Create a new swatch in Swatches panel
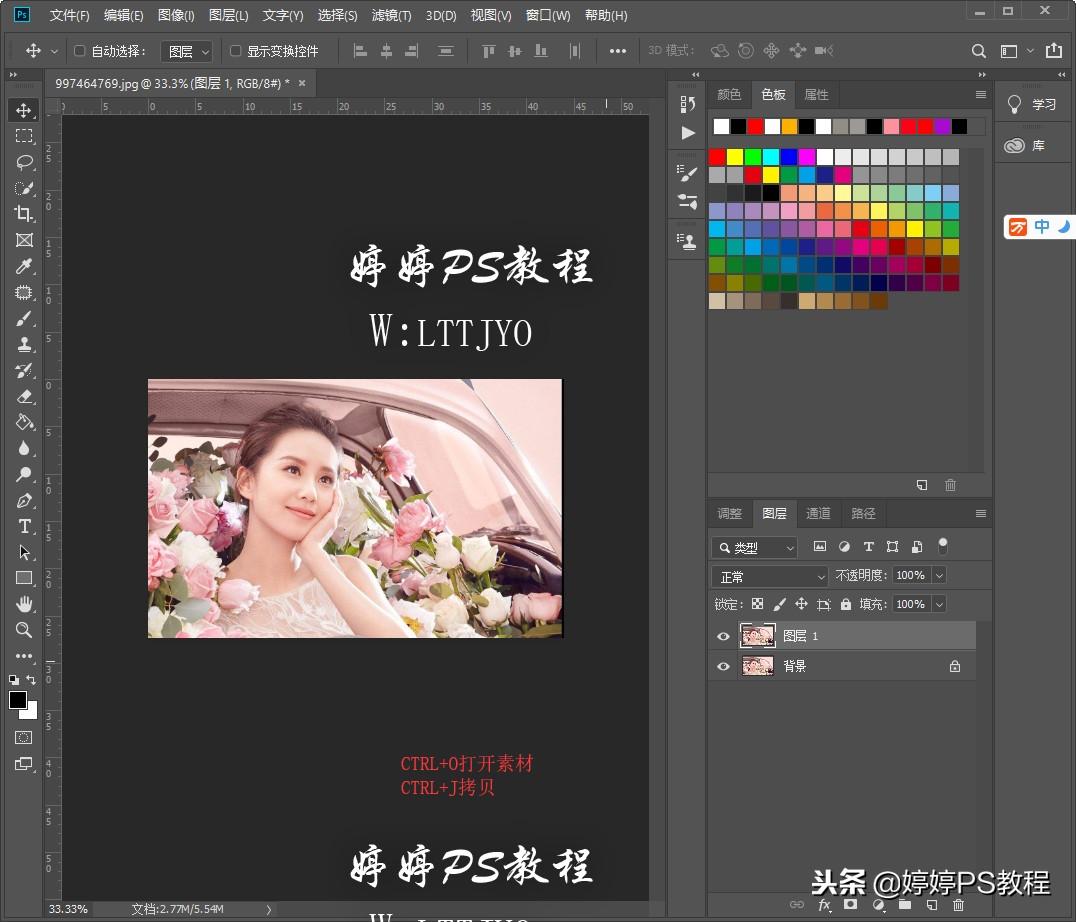This screenshot has height=922, width=1076. [922, 485]
